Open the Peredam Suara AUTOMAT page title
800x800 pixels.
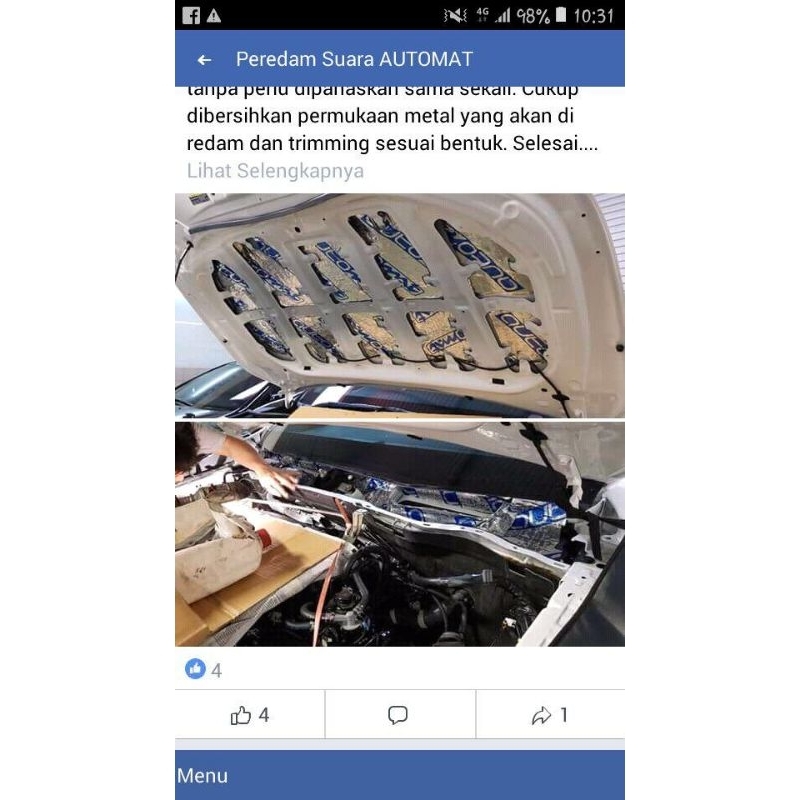[354, 59]
